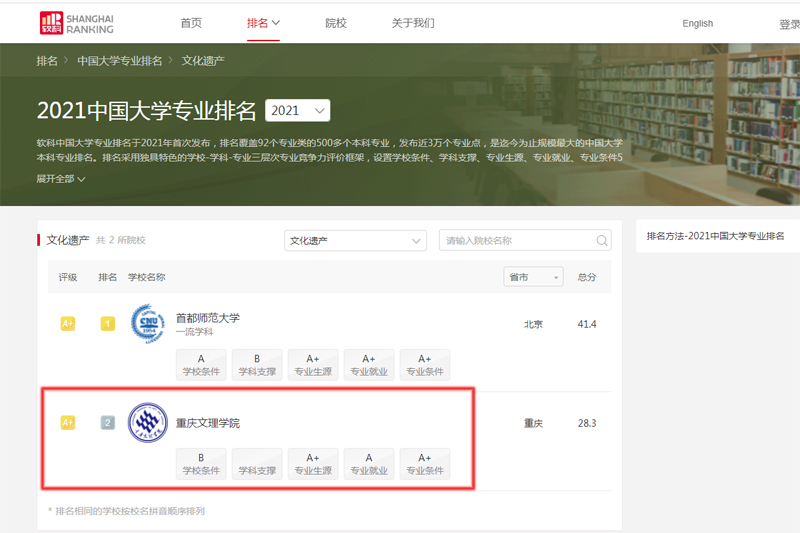Screen dimensions: 800x533
Task: Click the search magnifier icon
Action: click(x=602, y=241)
